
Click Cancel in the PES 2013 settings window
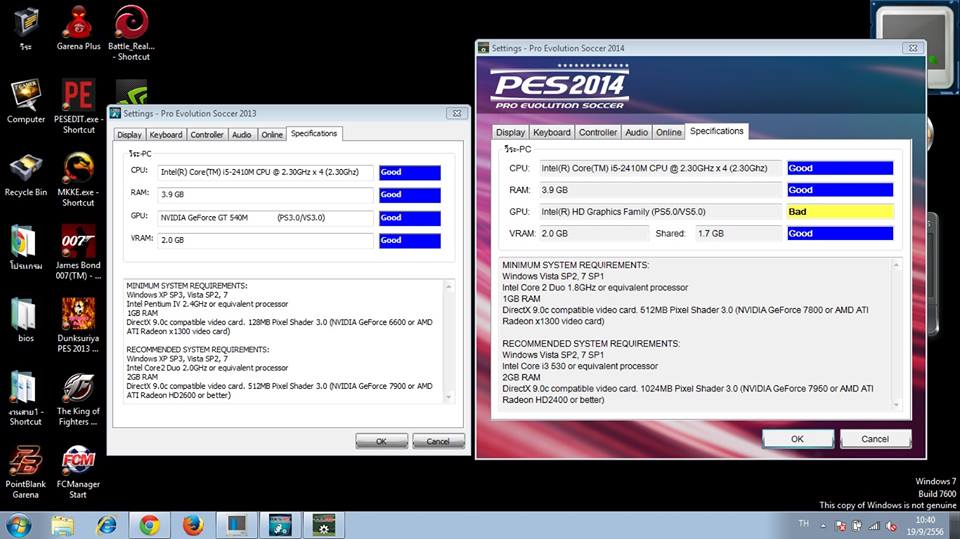(x=438, y=441)
